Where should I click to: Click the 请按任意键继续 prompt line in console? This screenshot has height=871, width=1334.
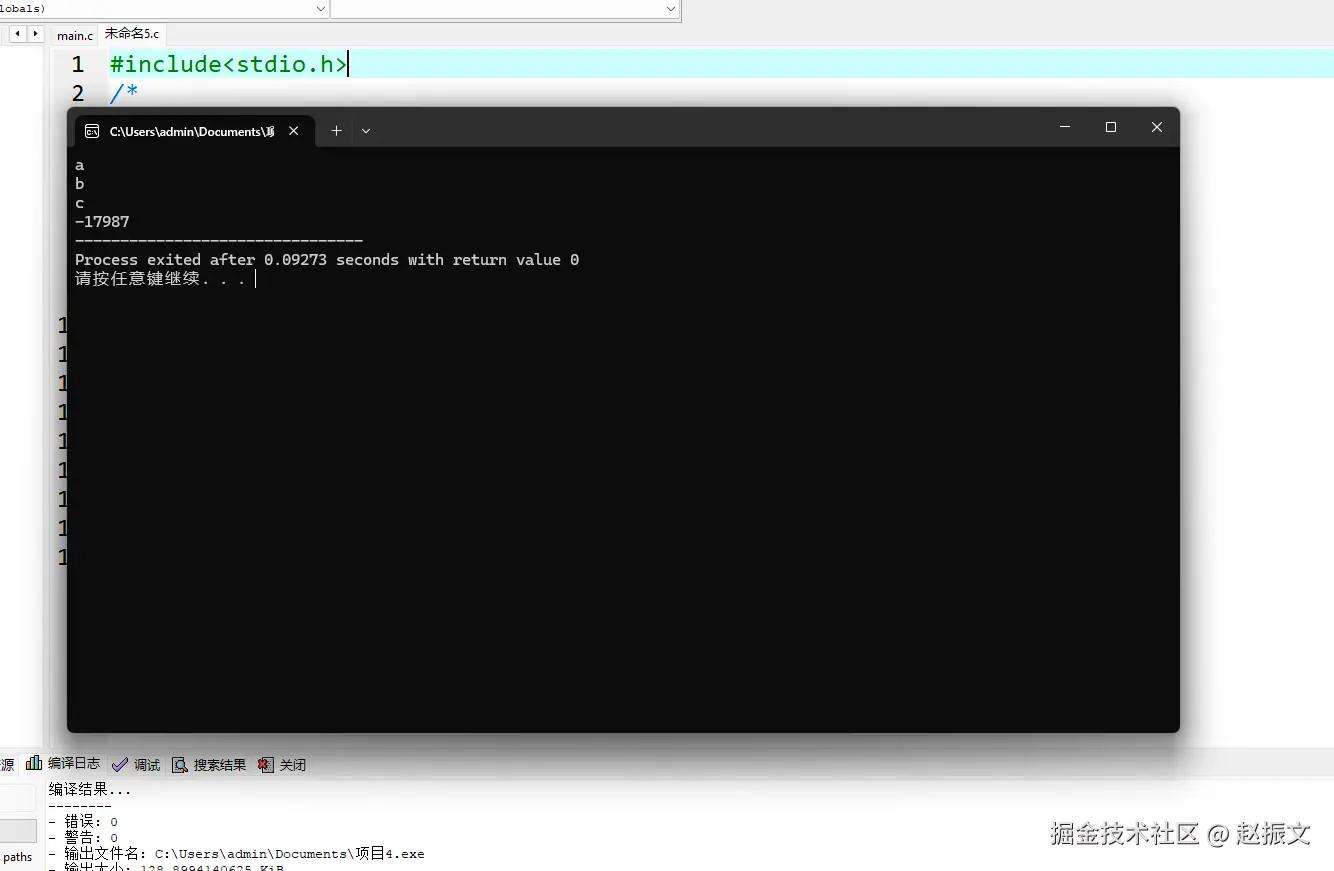(160, 279)
